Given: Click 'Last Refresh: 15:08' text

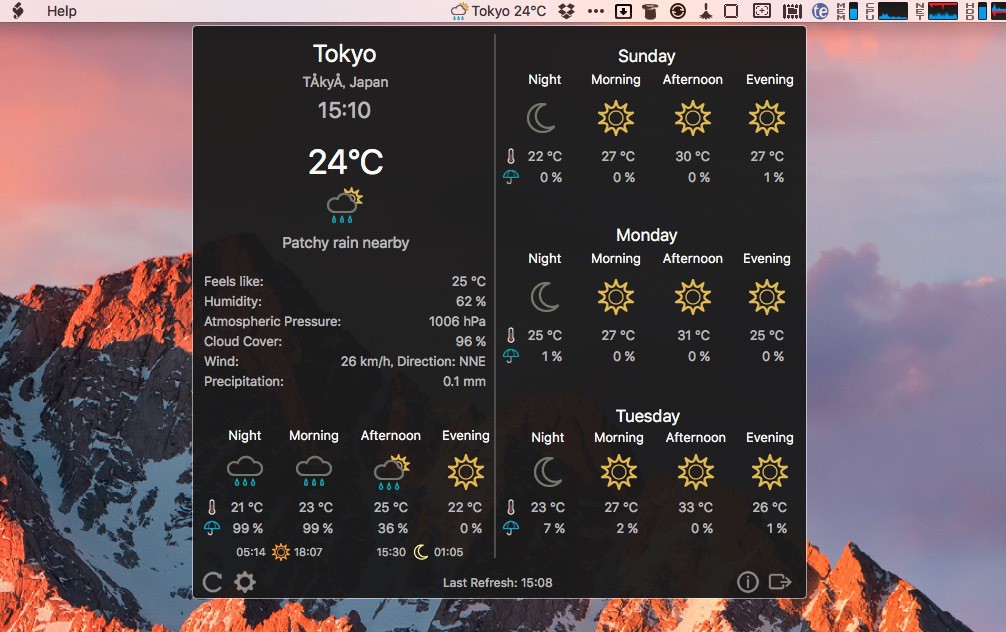Looking at the screenshot, I should [x=497, y=583].
